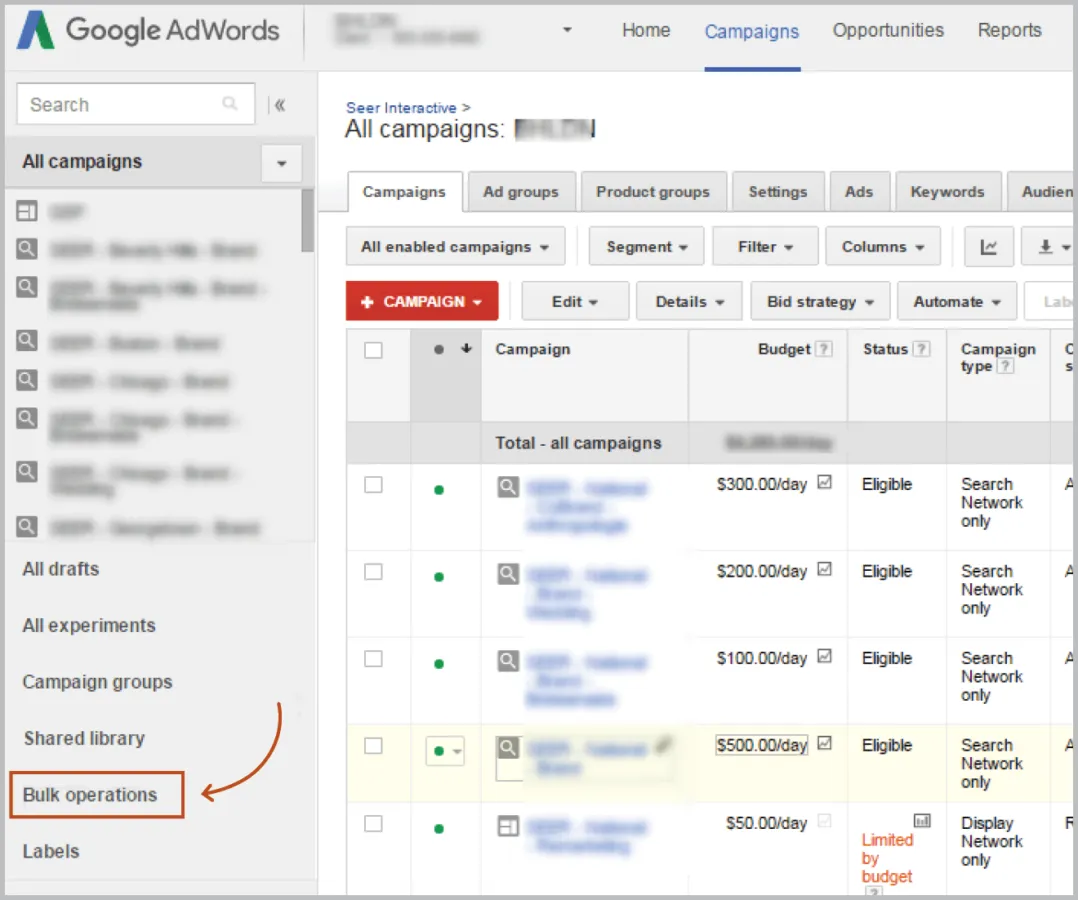The width and height of the screenshot is (1078, 900).
Task: Click the chart graph icon button
Action: 989,247
